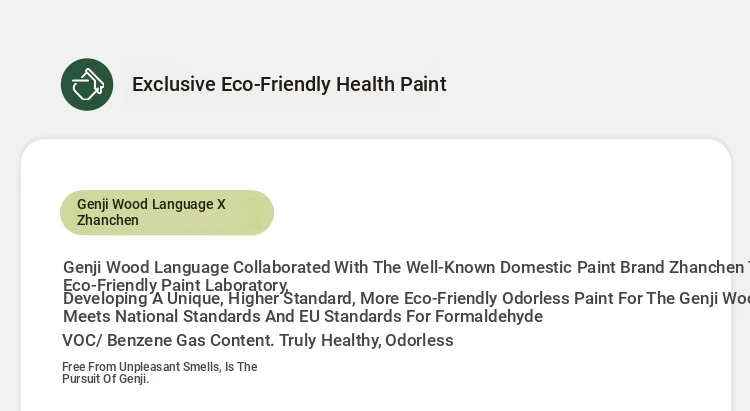Click the line starting Genji Wood Language Collaborated

coord(406,267)
